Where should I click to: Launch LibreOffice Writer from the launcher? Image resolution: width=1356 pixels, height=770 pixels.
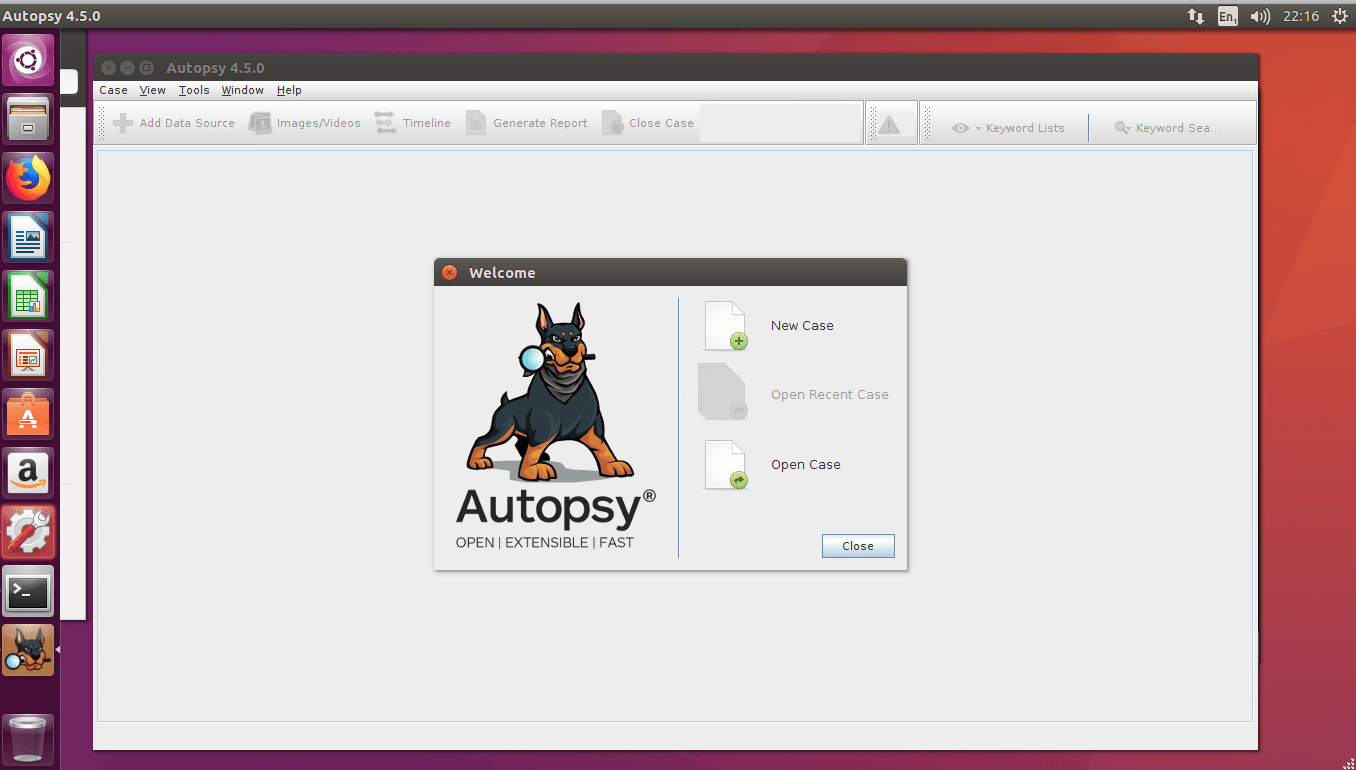tap(28, 238)
